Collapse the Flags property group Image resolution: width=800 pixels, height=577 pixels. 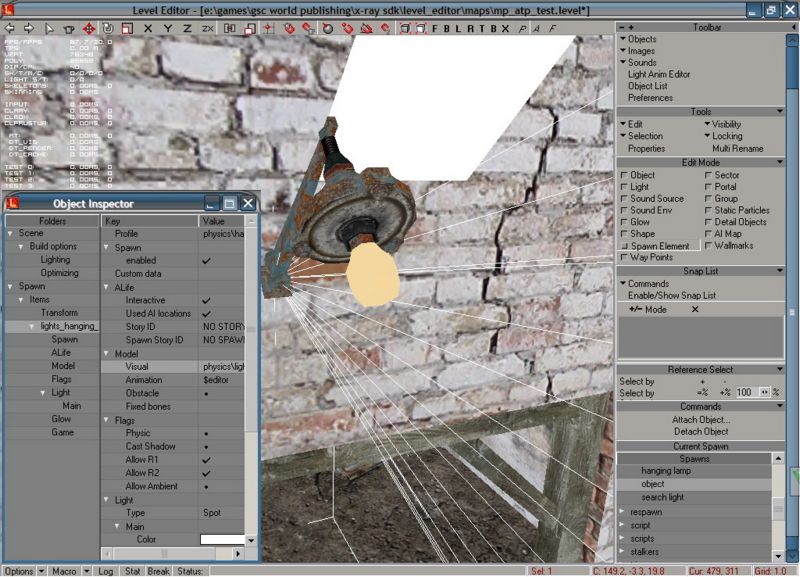coord(106,420)
